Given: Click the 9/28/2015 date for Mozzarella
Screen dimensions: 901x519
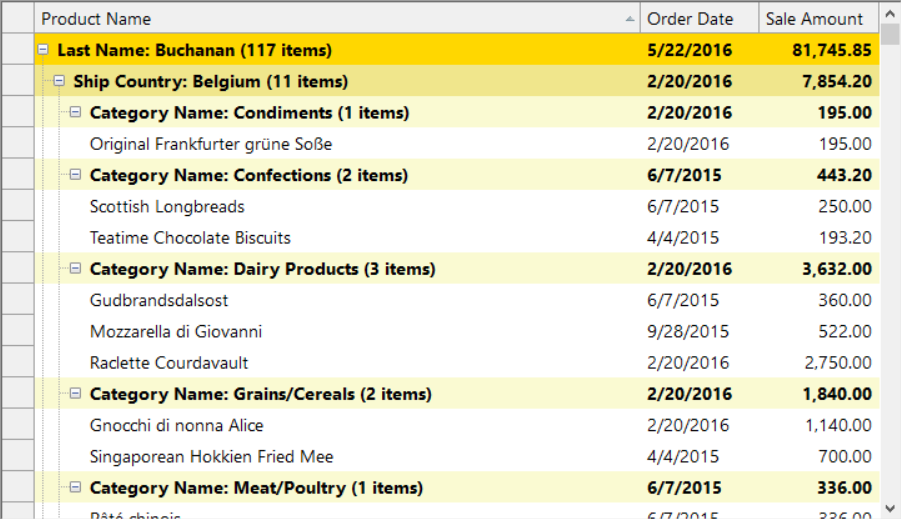Looking at the screenshot, I should [x=688, y=331].
